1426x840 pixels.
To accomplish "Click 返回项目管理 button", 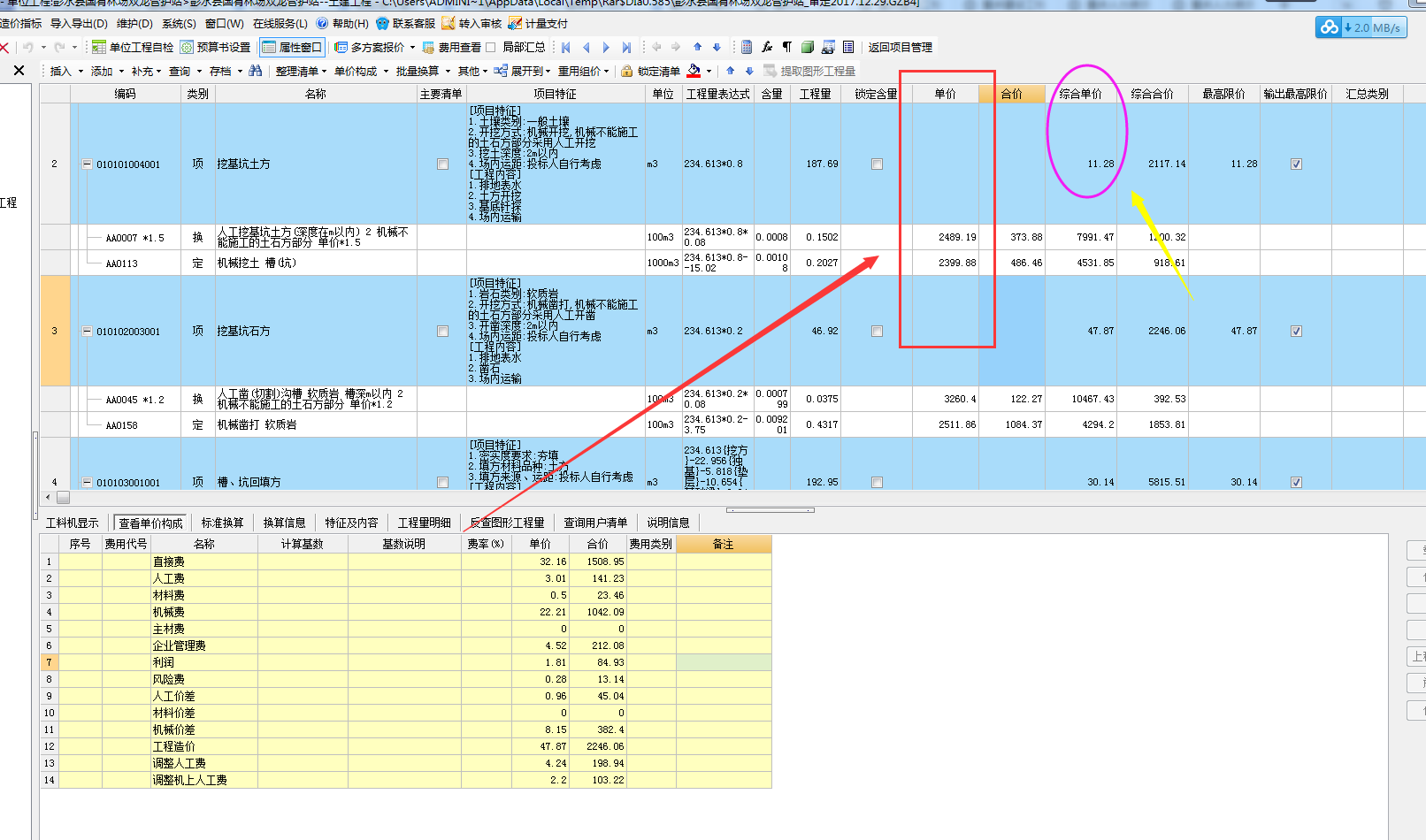I will 900,47.
